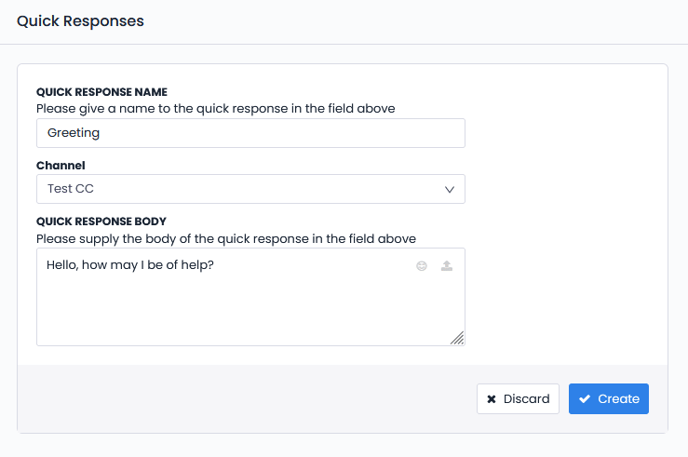
Task: Click the QUICK RESPONSE BODY label
Action: point(101,221)
